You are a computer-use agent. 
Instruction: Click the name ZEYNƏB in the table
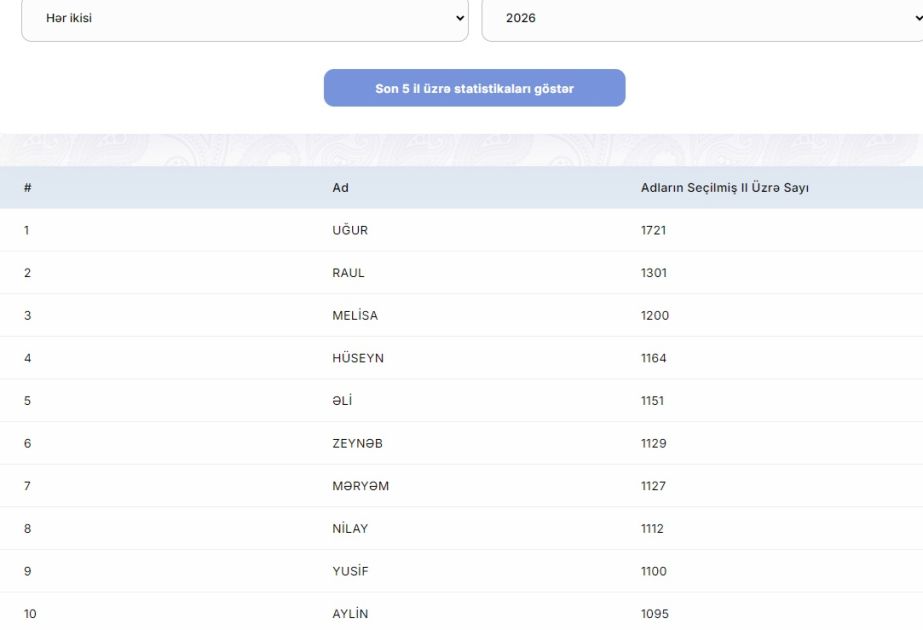(357, 443)
